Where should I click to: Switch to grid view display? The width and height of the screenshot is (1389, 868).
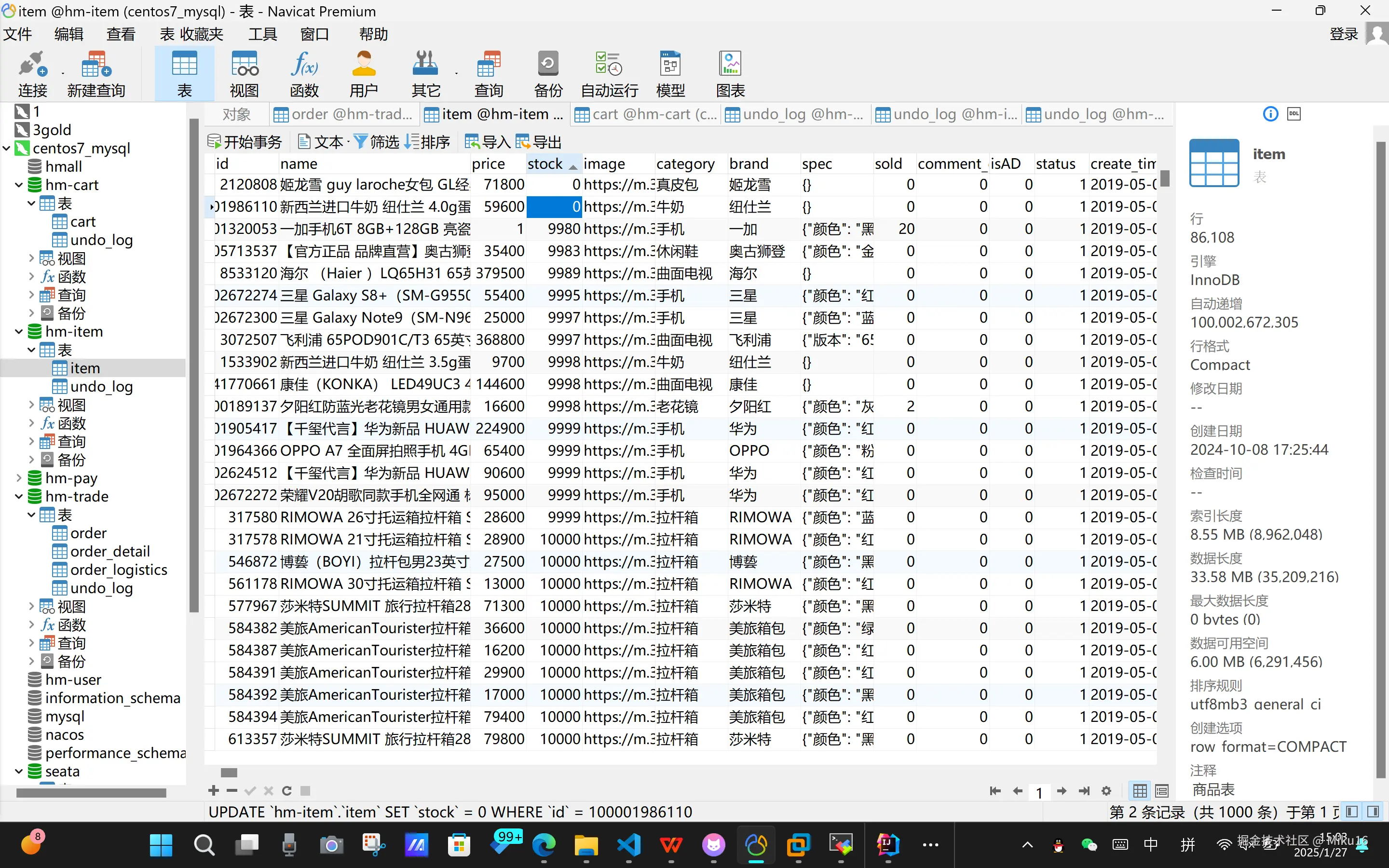1140,790
